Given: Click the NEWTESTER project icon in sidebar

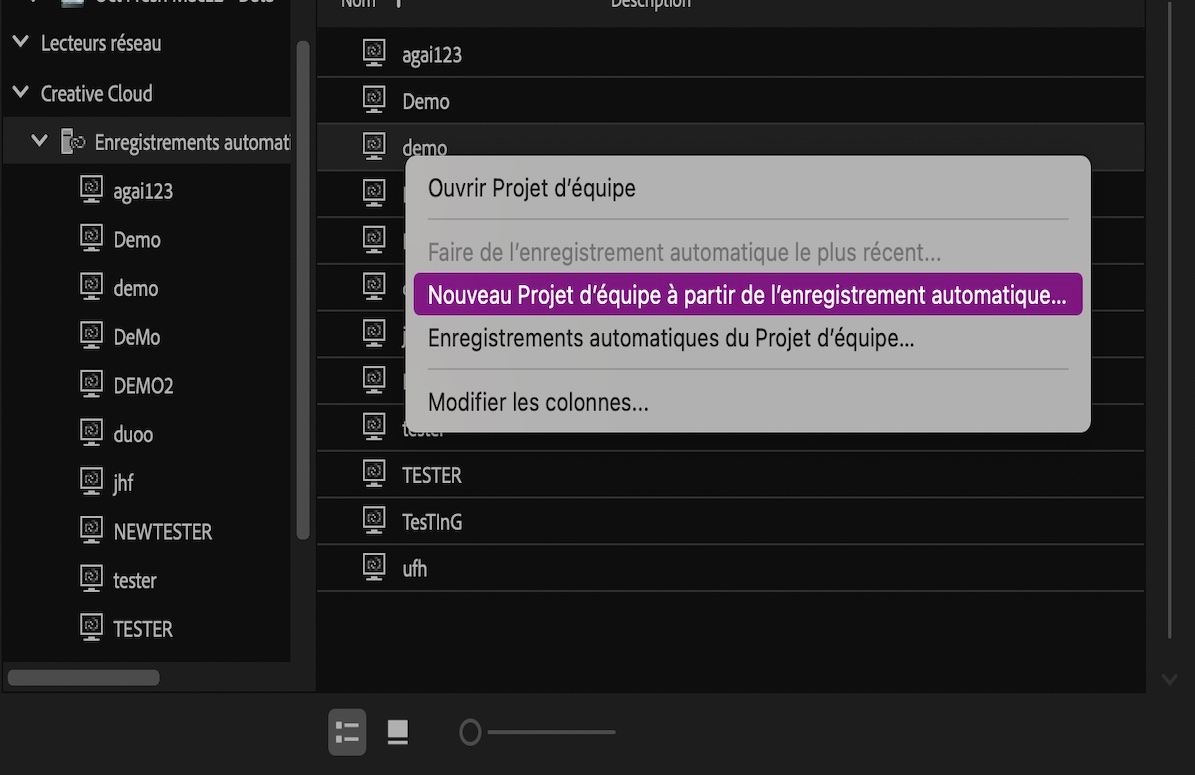Looking at the screenshot, I should [90, 531].
